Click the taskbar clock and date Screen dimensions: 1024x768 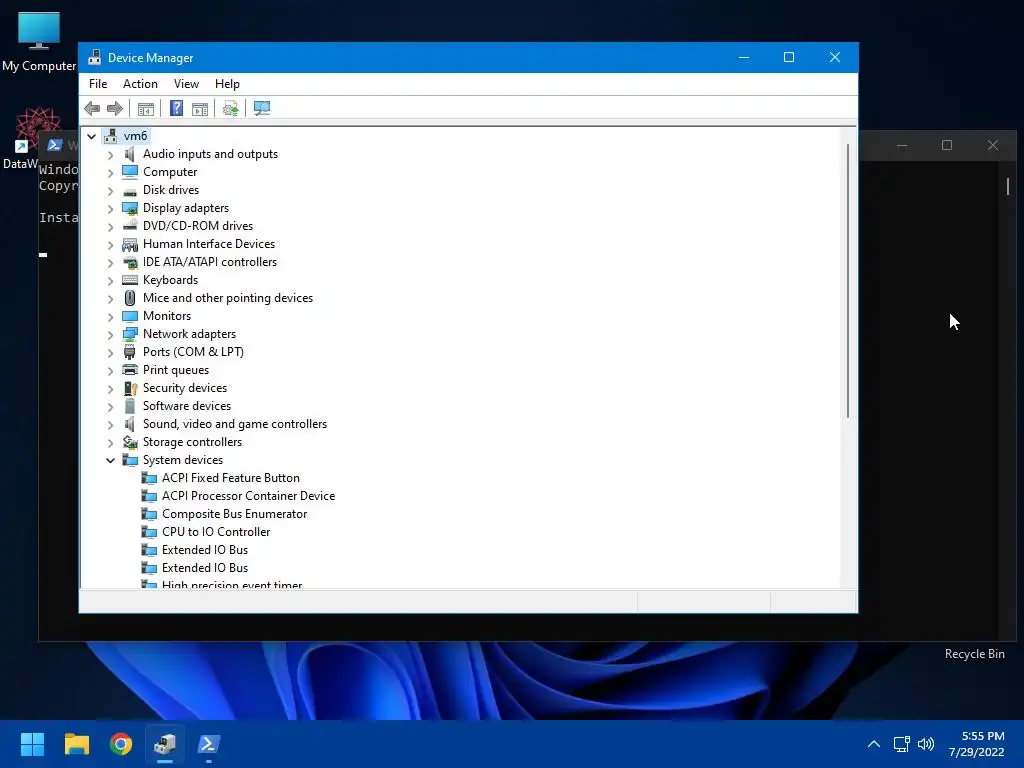[976, 744]
